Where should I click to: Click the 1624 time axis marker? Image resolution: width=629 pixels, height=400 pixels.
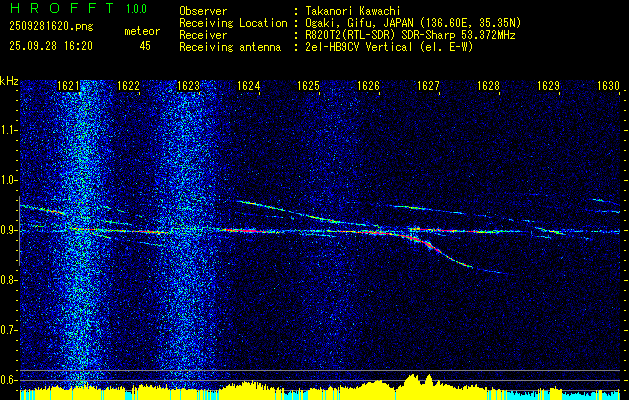point(248,86)
